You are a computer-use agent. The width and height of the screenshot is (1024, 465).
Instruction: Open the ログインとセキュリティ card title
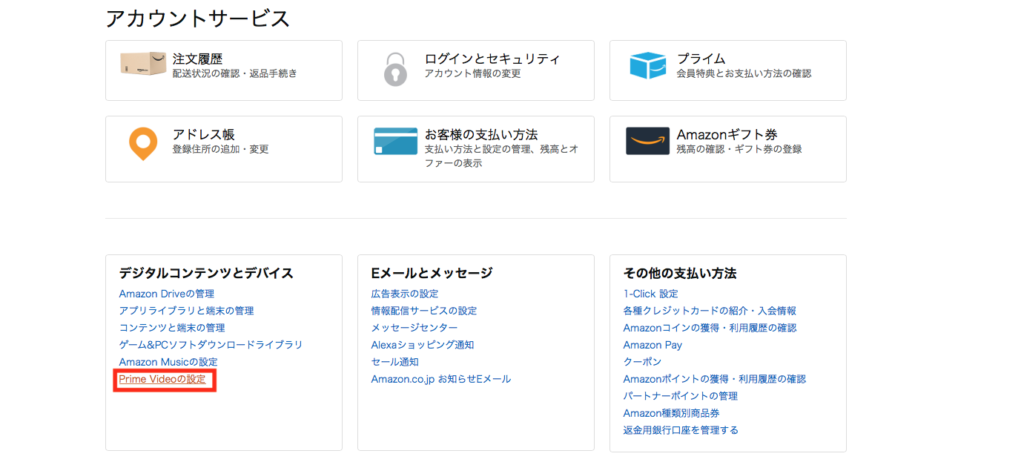pos(492,59)
